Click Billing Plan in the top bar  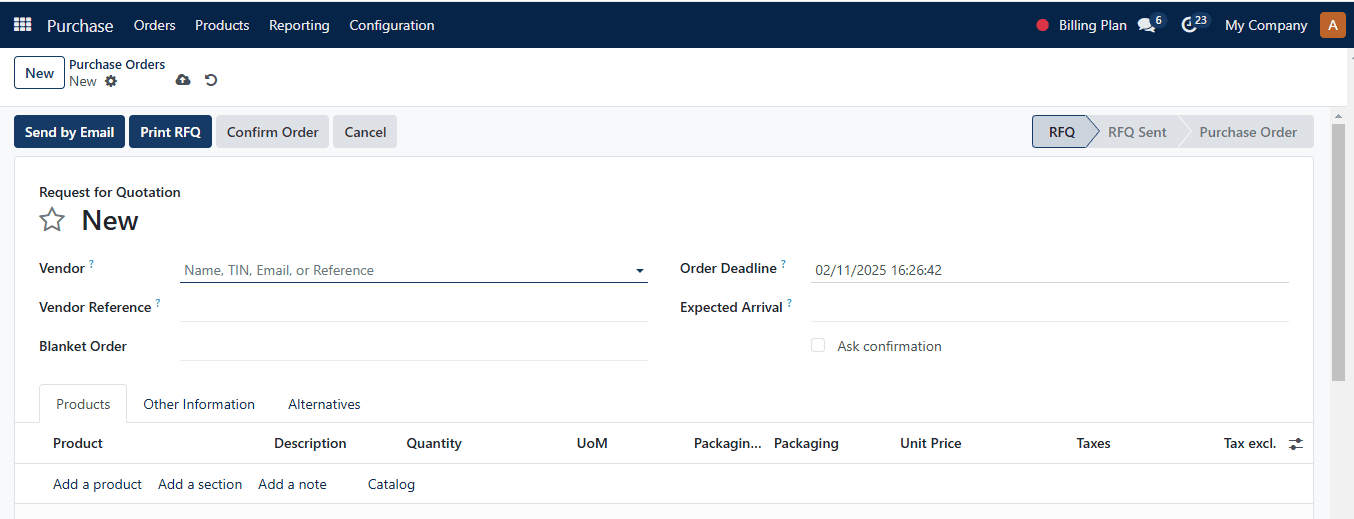point(1093,25)
